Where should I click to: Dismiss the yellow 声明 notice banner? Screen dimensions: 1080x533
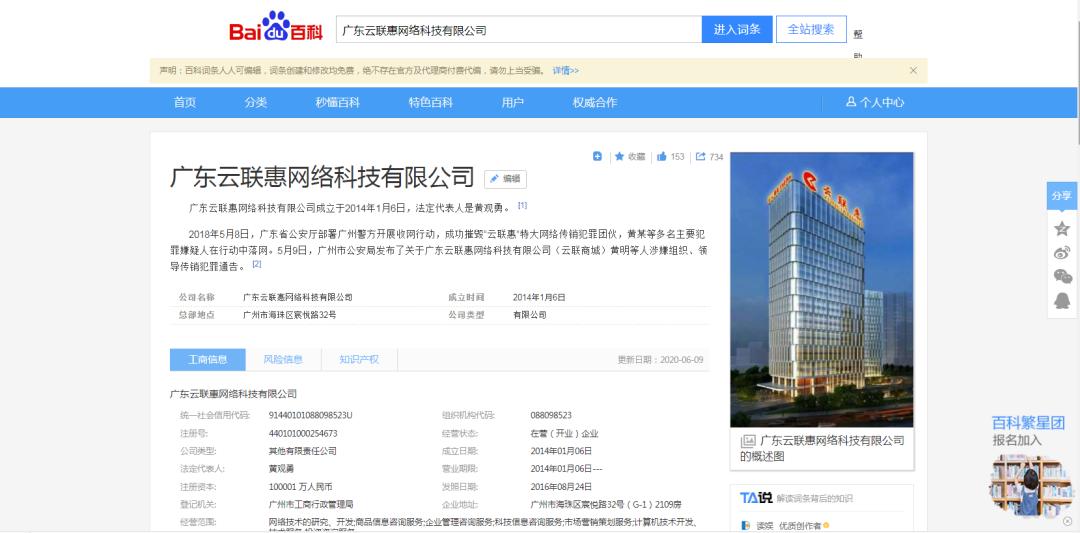point(913,71)
